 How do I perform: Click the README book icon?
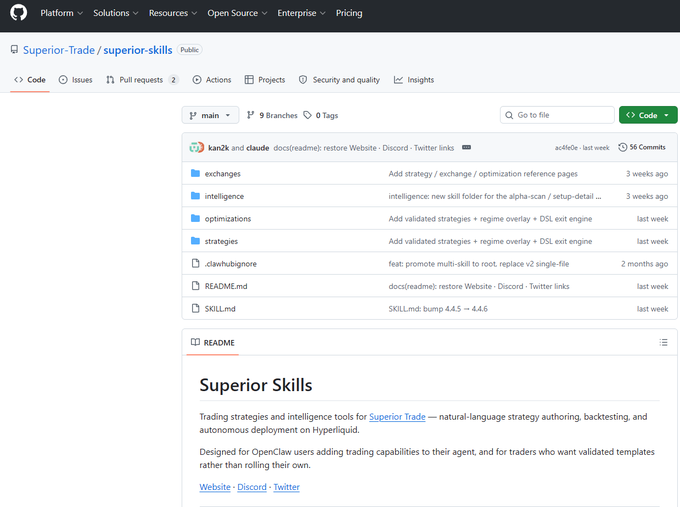(x=196, y=342)
